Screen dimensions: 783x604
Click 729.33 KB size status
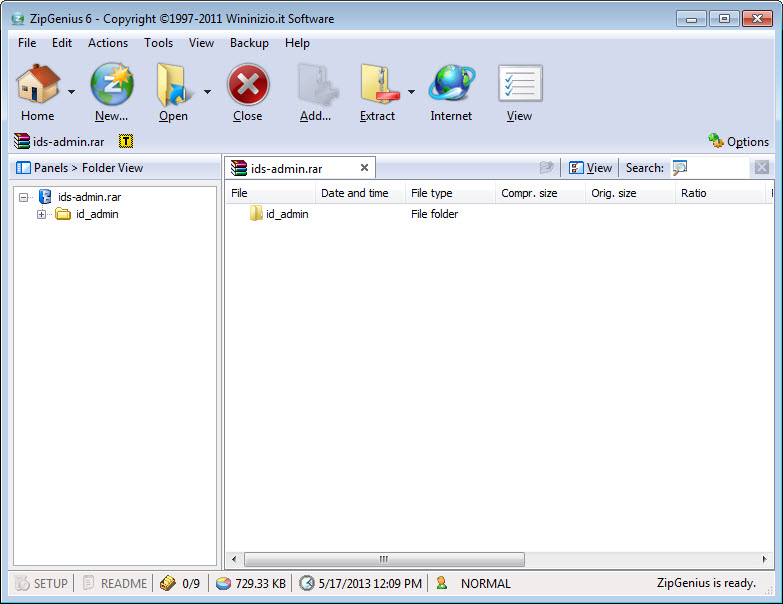point(251,584)
